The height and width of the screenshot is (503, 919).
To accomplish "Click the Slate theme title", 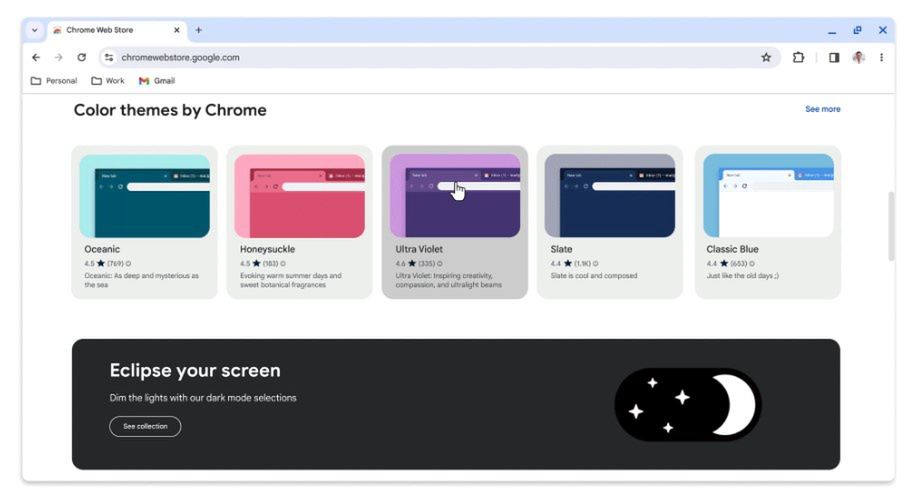I will tap(561, 249).
